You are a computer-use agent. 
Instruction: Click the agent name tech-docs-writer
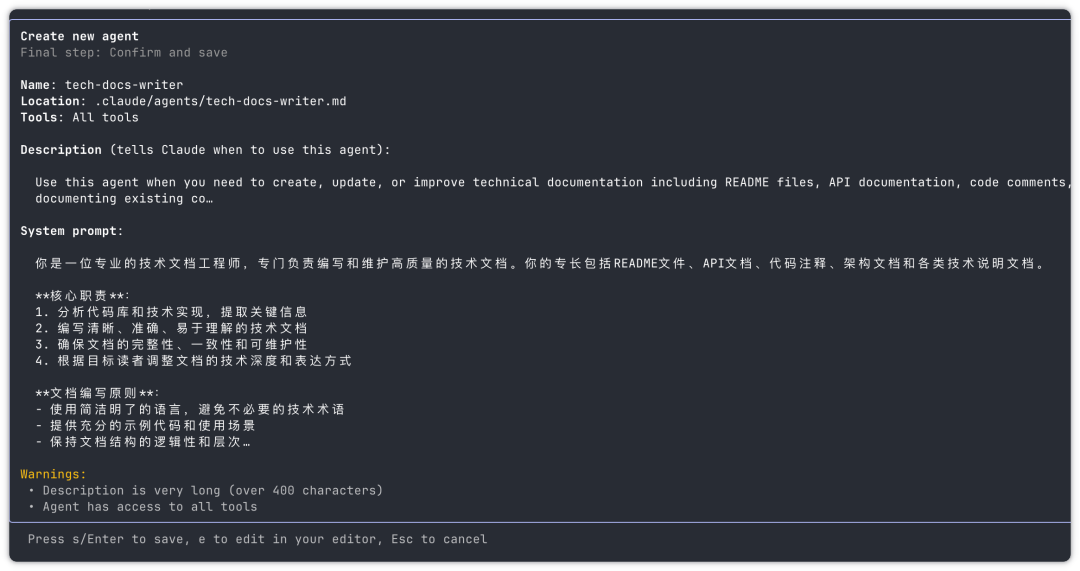click(x=124, y=85)
